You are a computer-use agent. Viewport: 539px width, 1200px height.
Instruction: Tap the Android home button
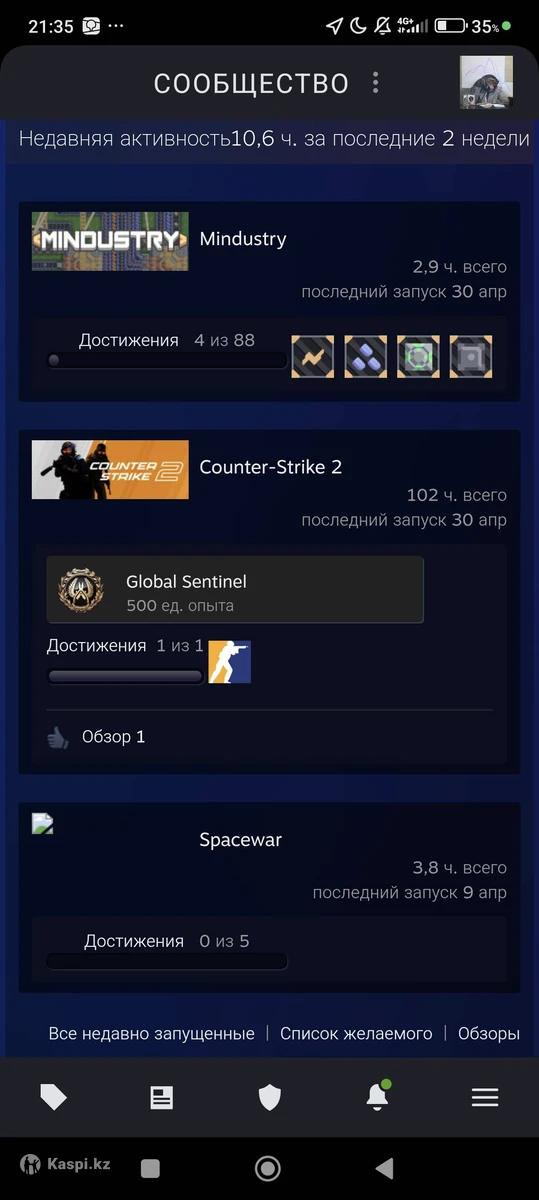click(267, 1168)
